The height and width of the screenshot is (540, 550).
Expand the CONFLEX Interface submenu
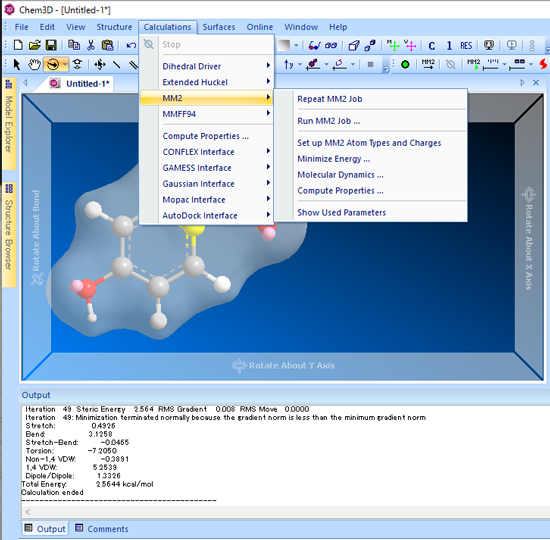[206, 152]
